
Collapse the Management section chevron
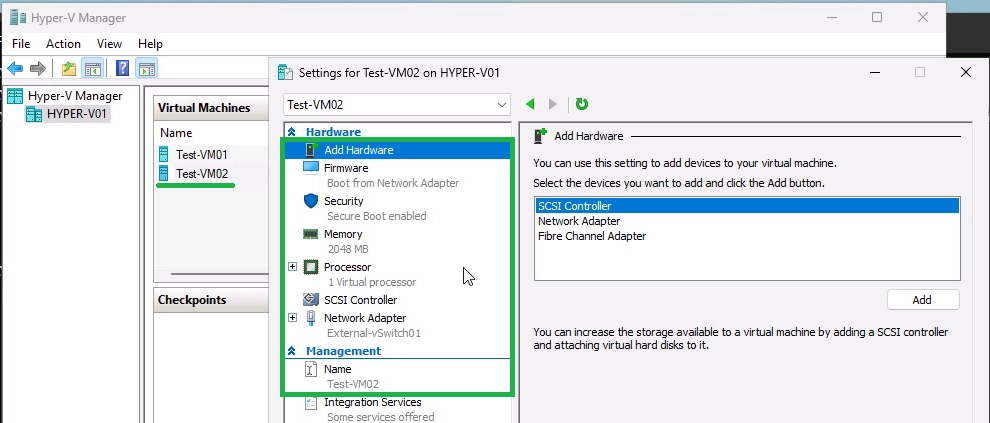click(292, 351)
